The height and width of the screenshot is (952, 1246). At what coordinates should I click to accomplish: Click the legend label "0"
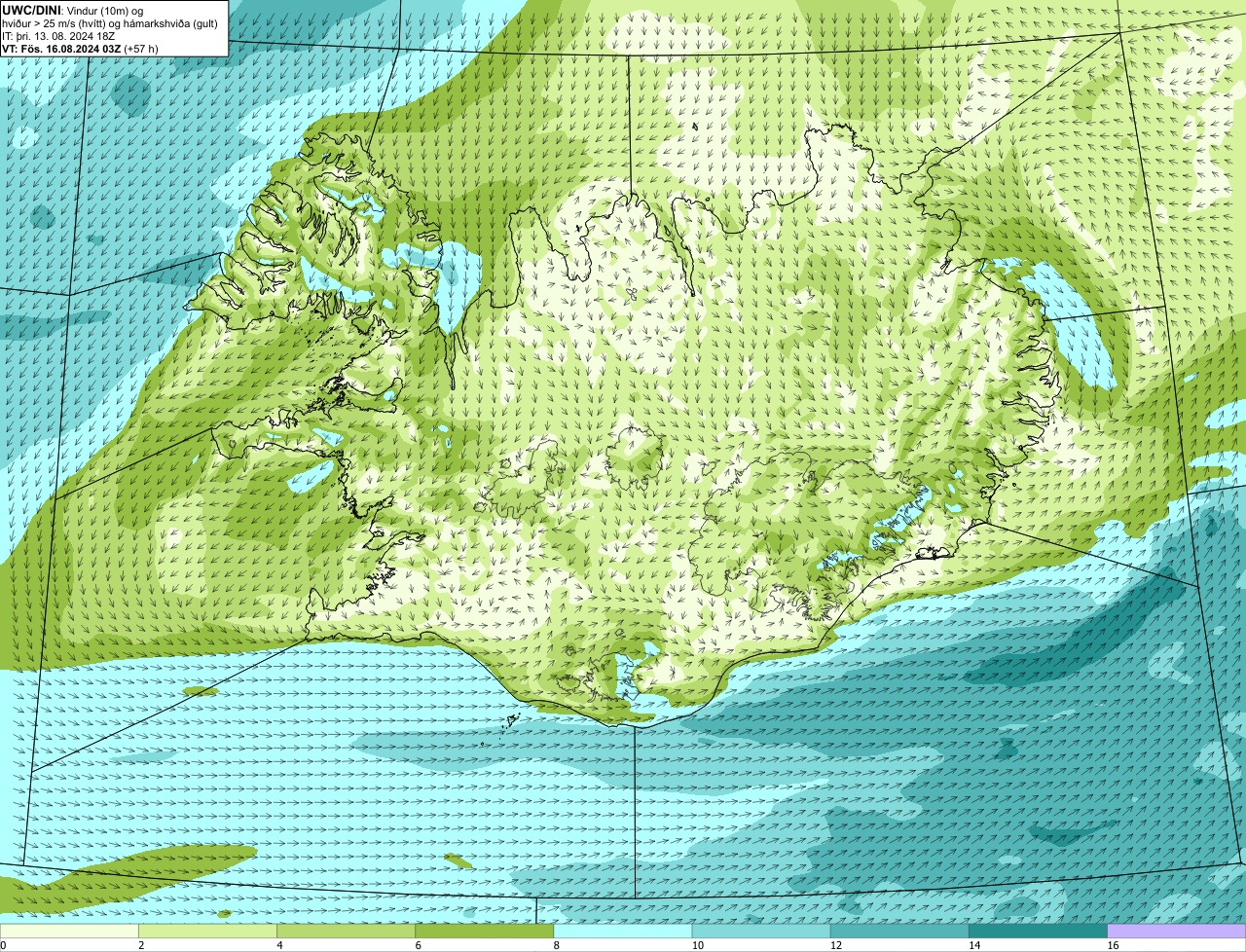click(x=4, y=945)
